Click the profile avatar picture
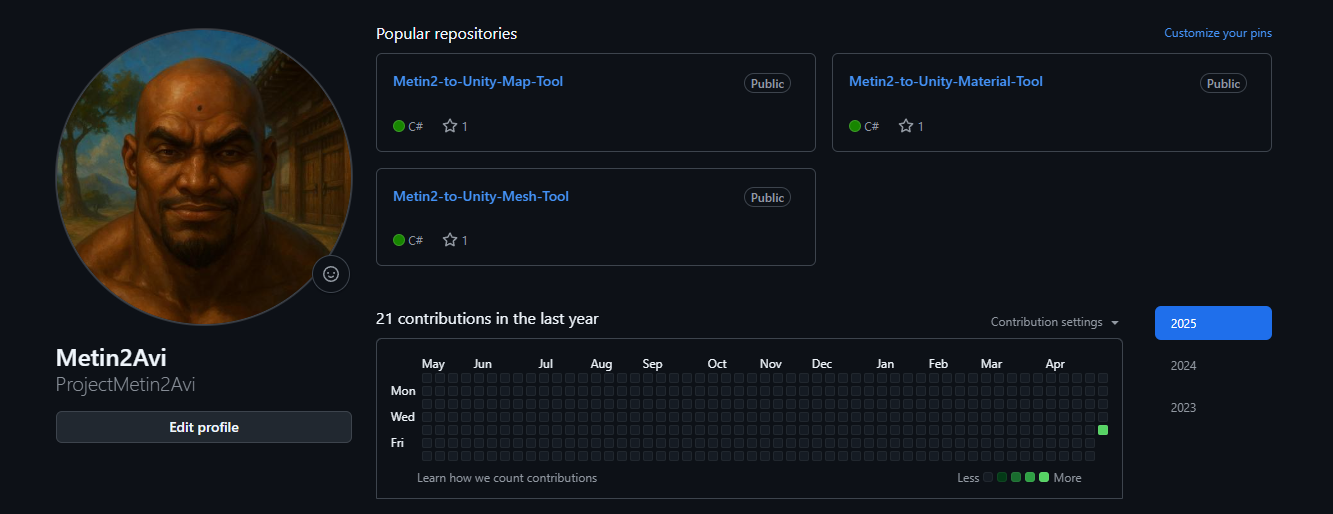Image resolution: width=1333 pixels, height=514 pixels. pos(204,176)
